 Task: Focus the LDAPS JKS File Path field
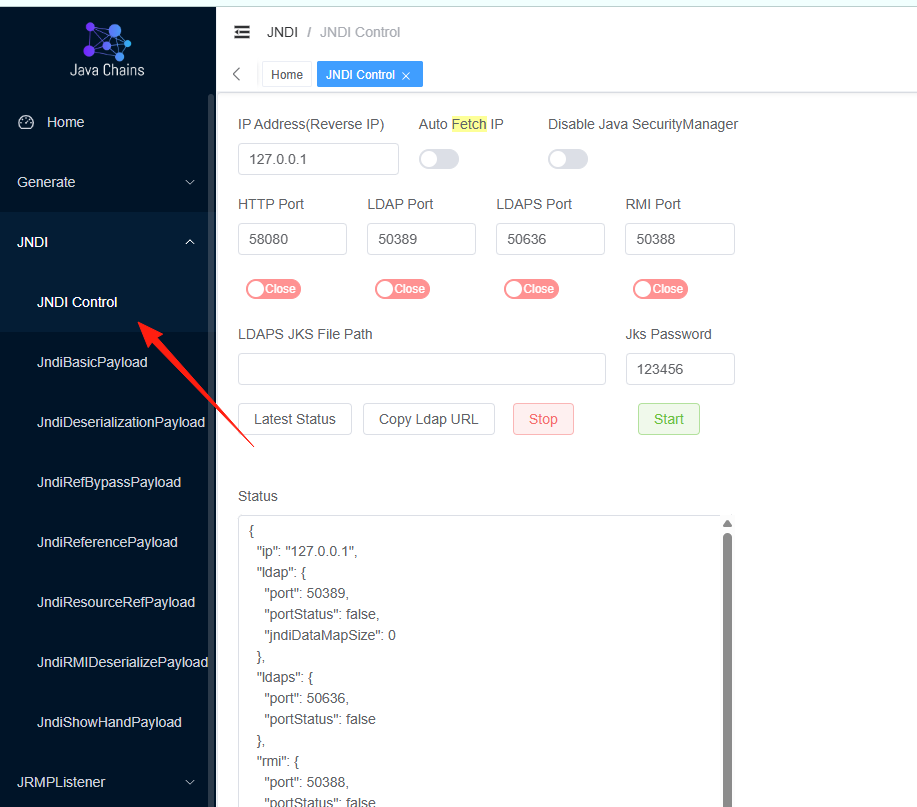point(422,369)
